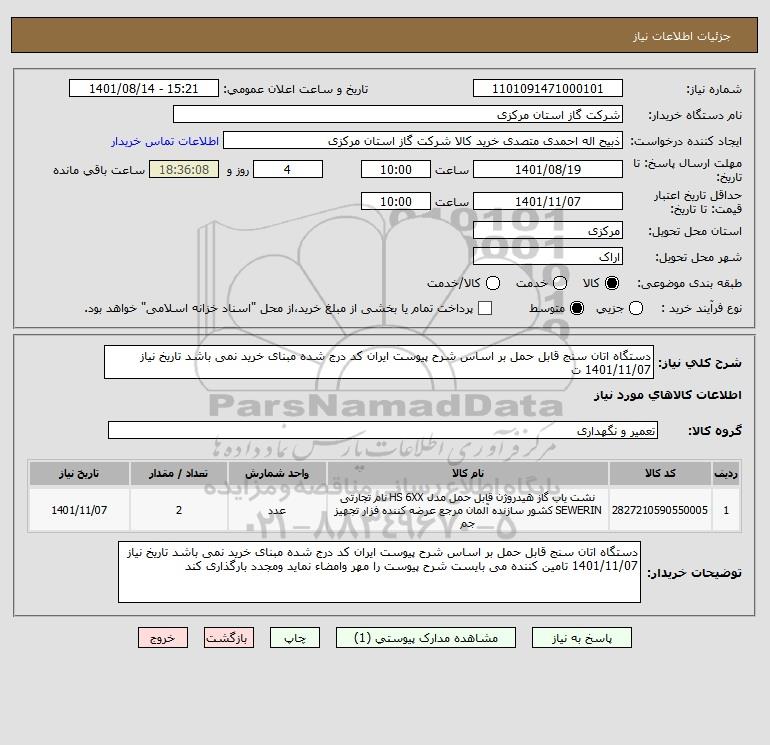Viewport: 770px width, 745px height.
Task: Click the row number cell 1
Action: (x=726, y=510)
